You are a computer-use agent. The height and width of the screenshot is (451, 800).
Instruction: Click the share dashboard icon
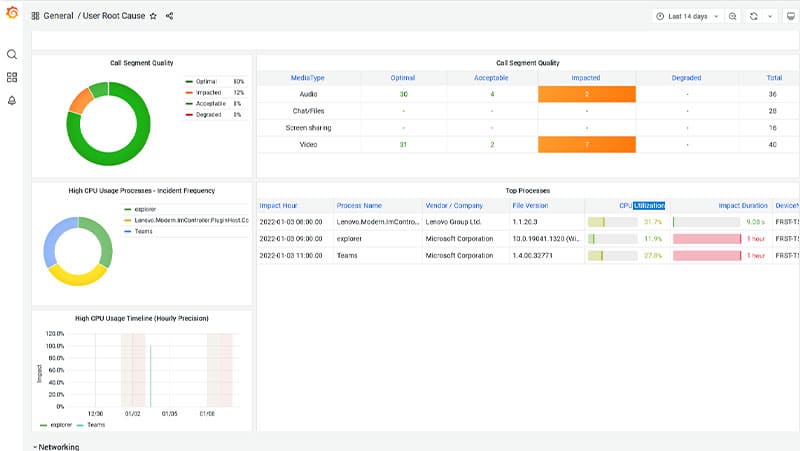tap(169, 16)
